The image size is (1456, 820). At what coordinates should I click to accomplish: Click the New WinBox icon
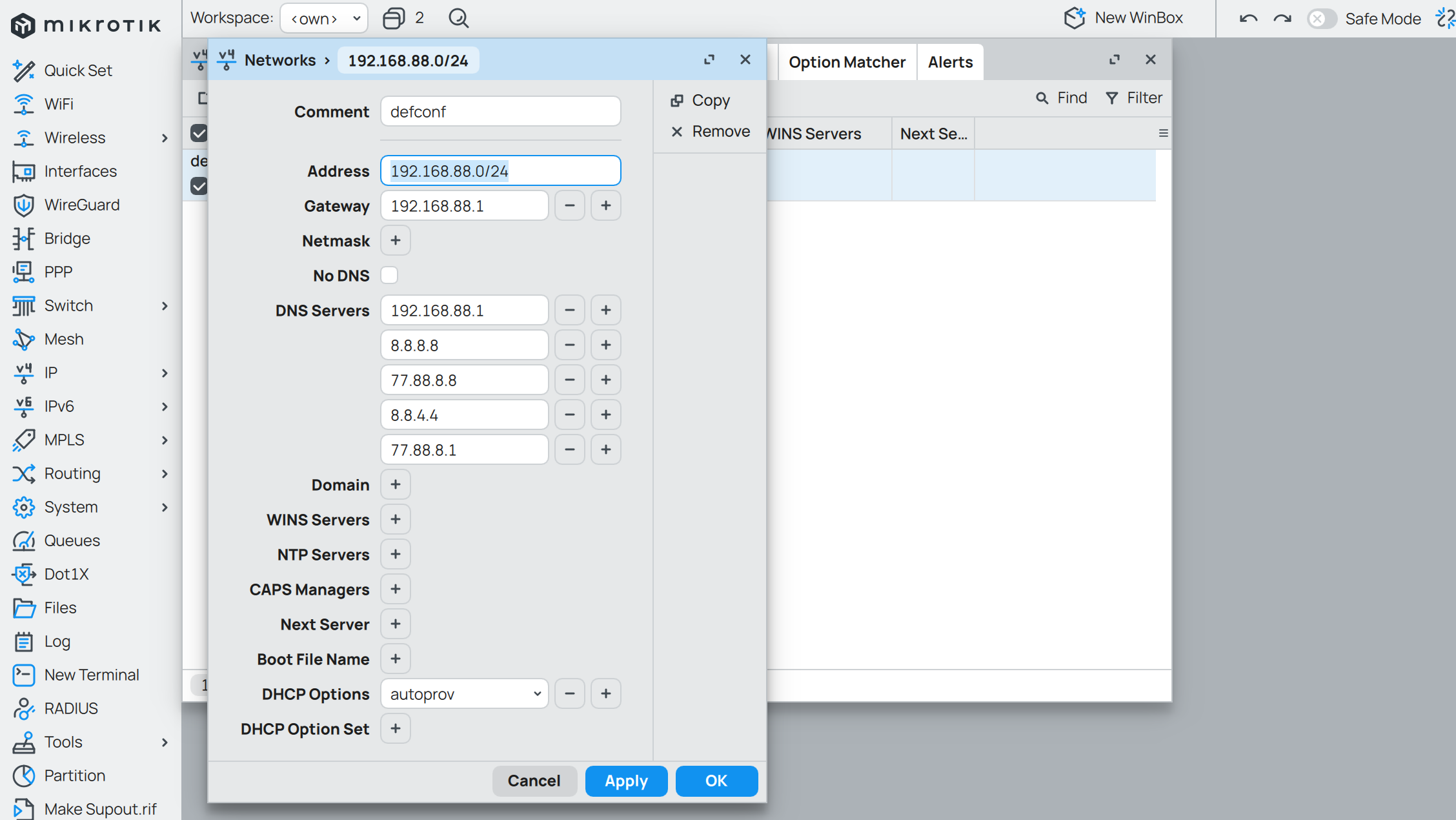point(1075,18)
